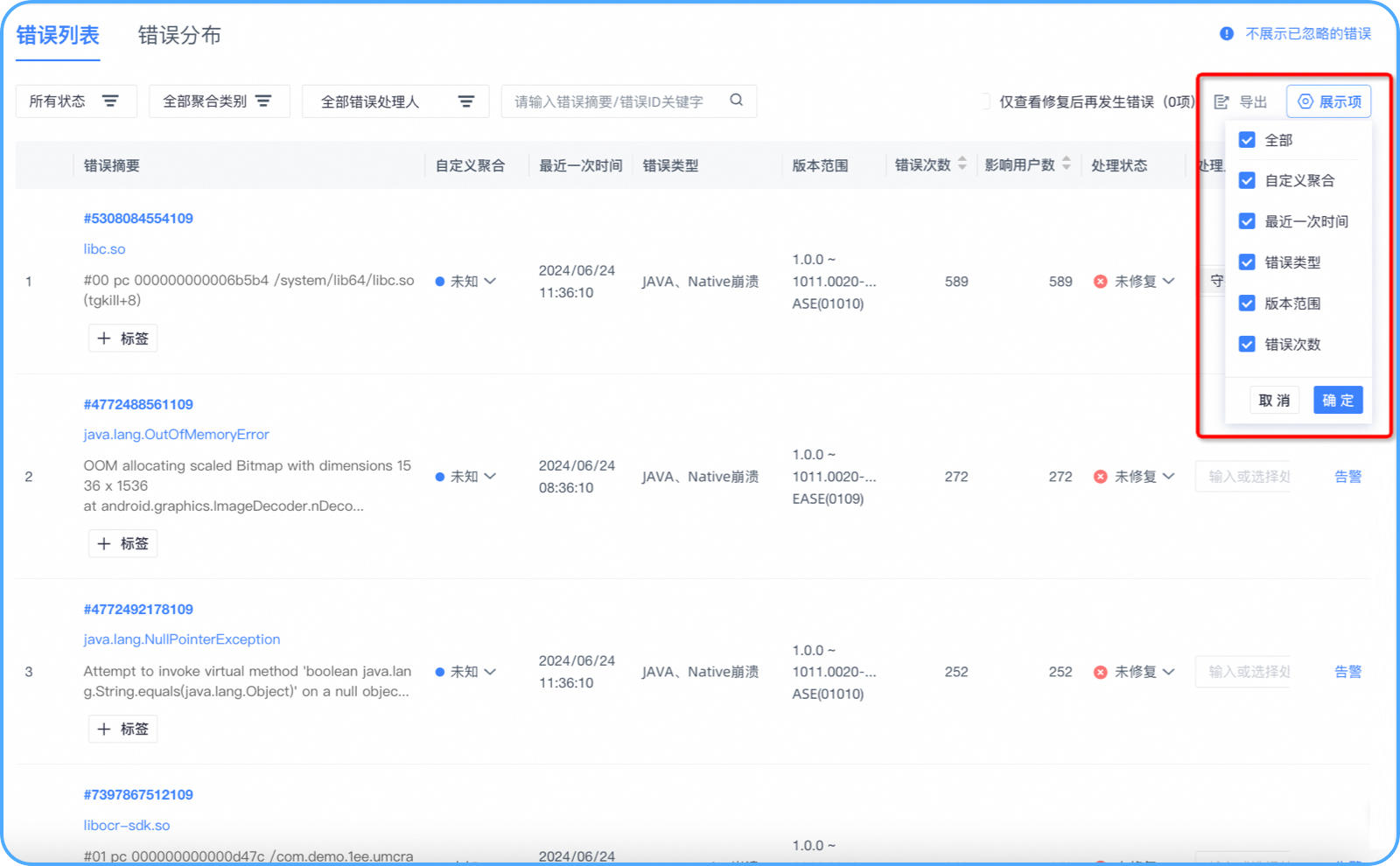
Task: Click the java.lang.NullPointerException link
Action: pyautogui.click(x=182, y=639)
